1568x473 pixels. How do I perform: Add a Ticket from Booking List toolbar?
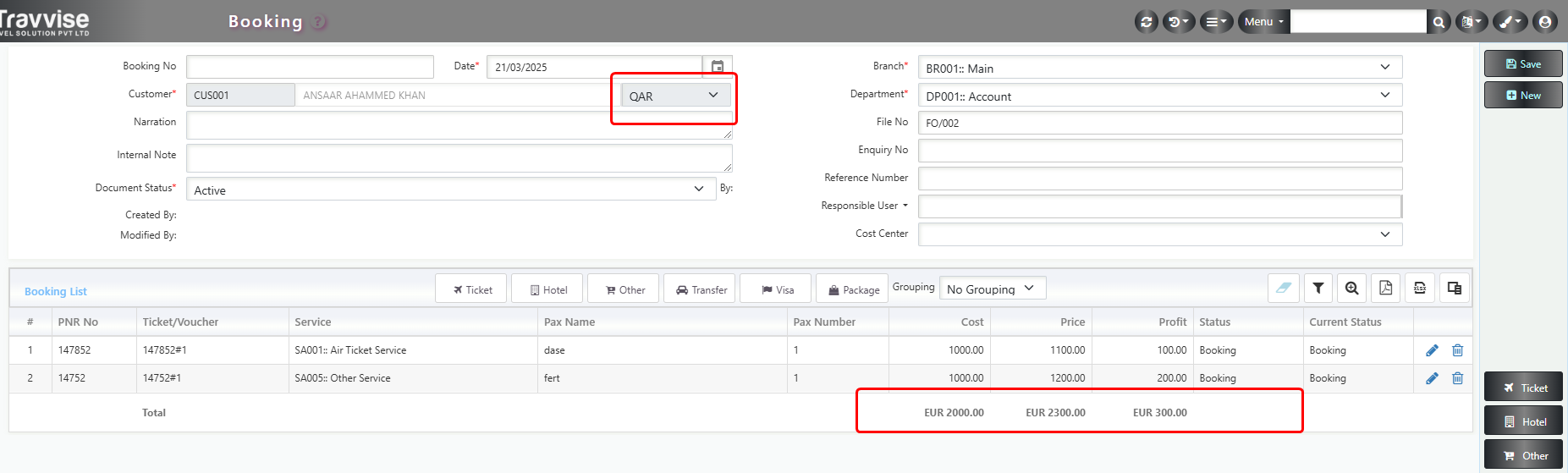(471, 289)
